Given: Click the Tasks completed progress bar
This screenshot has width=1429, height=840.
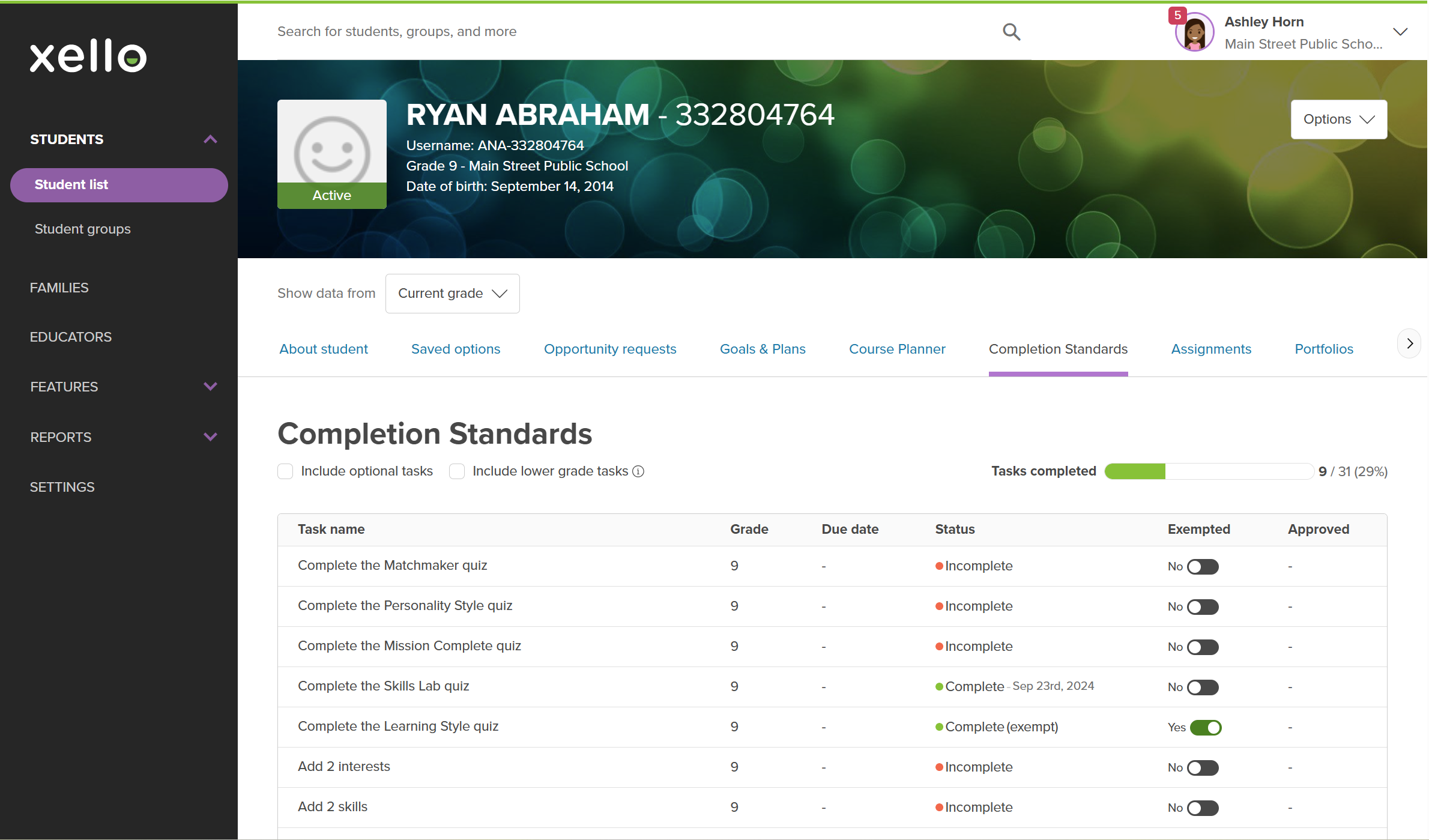Looking at the screenshot, I should click(1209, 471).
